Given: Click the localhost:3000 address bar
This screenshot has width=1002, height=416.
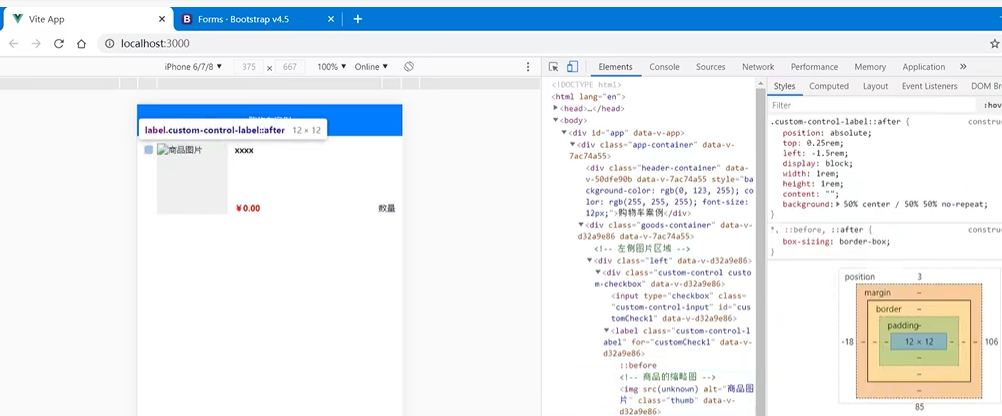Looking at the screenshot, I should 155,43.
